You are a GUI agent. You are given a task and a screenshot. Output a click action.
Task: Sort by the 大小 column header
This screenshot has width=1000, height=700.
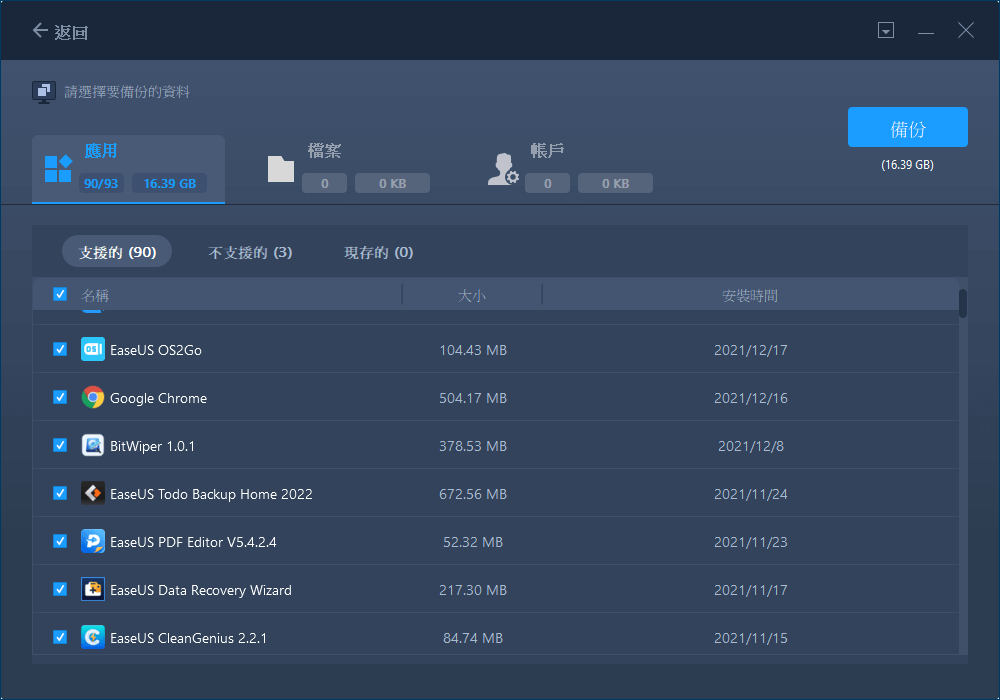(x=472, y=296)
